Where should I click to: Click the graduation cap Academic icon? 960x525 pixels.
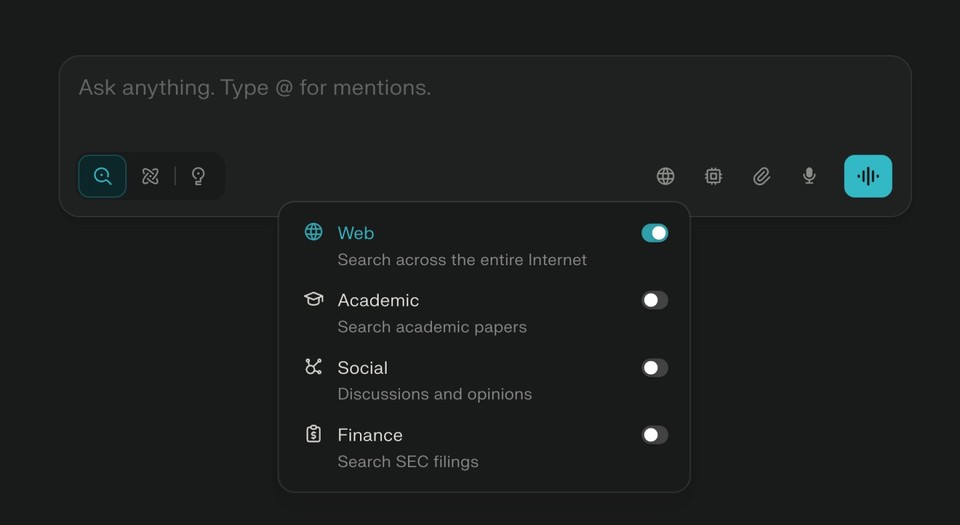314,299
